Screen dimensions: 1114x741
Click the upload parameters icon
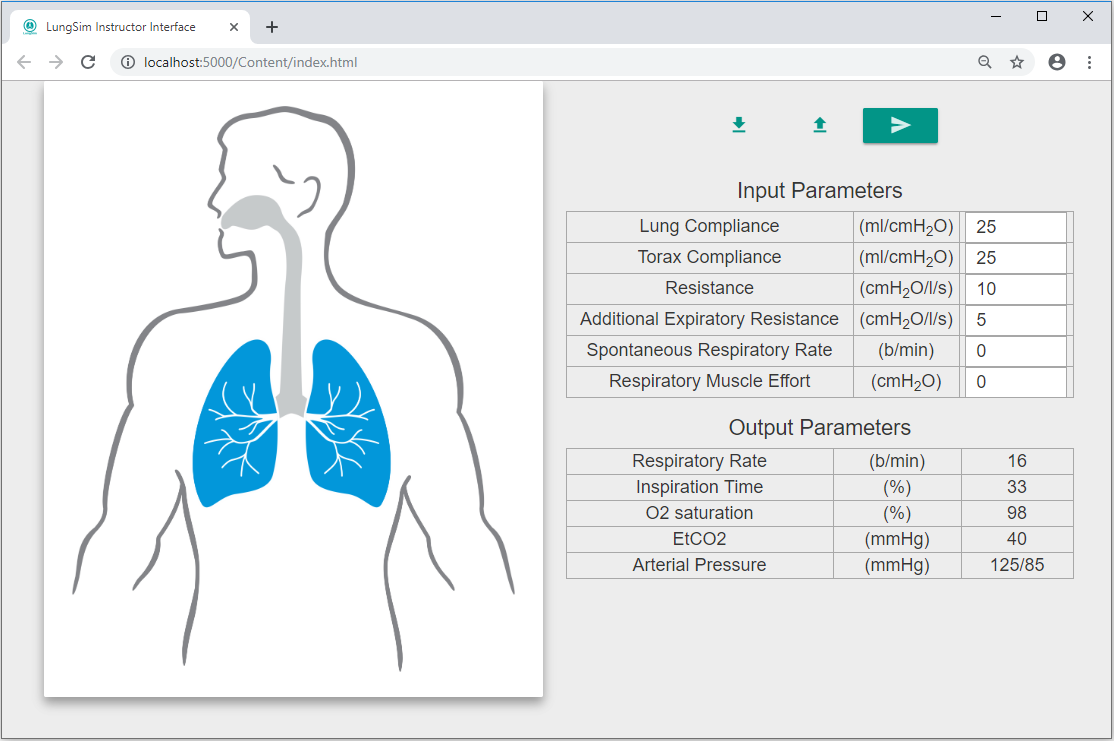tap(820, 125)
